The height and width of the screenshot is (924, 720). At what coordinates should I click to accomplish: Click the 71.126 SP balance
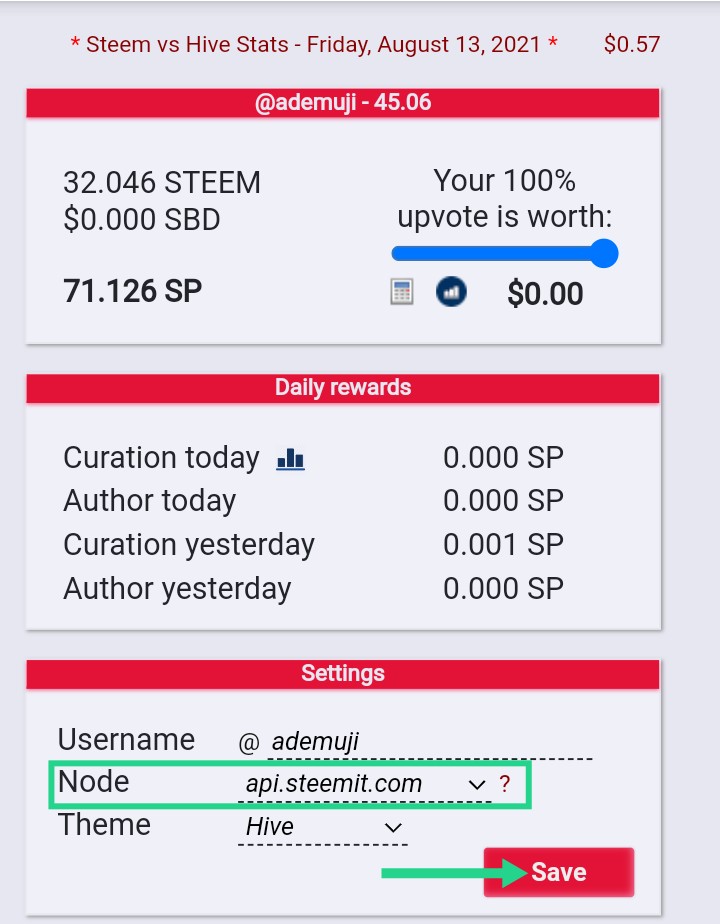[x=133, y=291]
